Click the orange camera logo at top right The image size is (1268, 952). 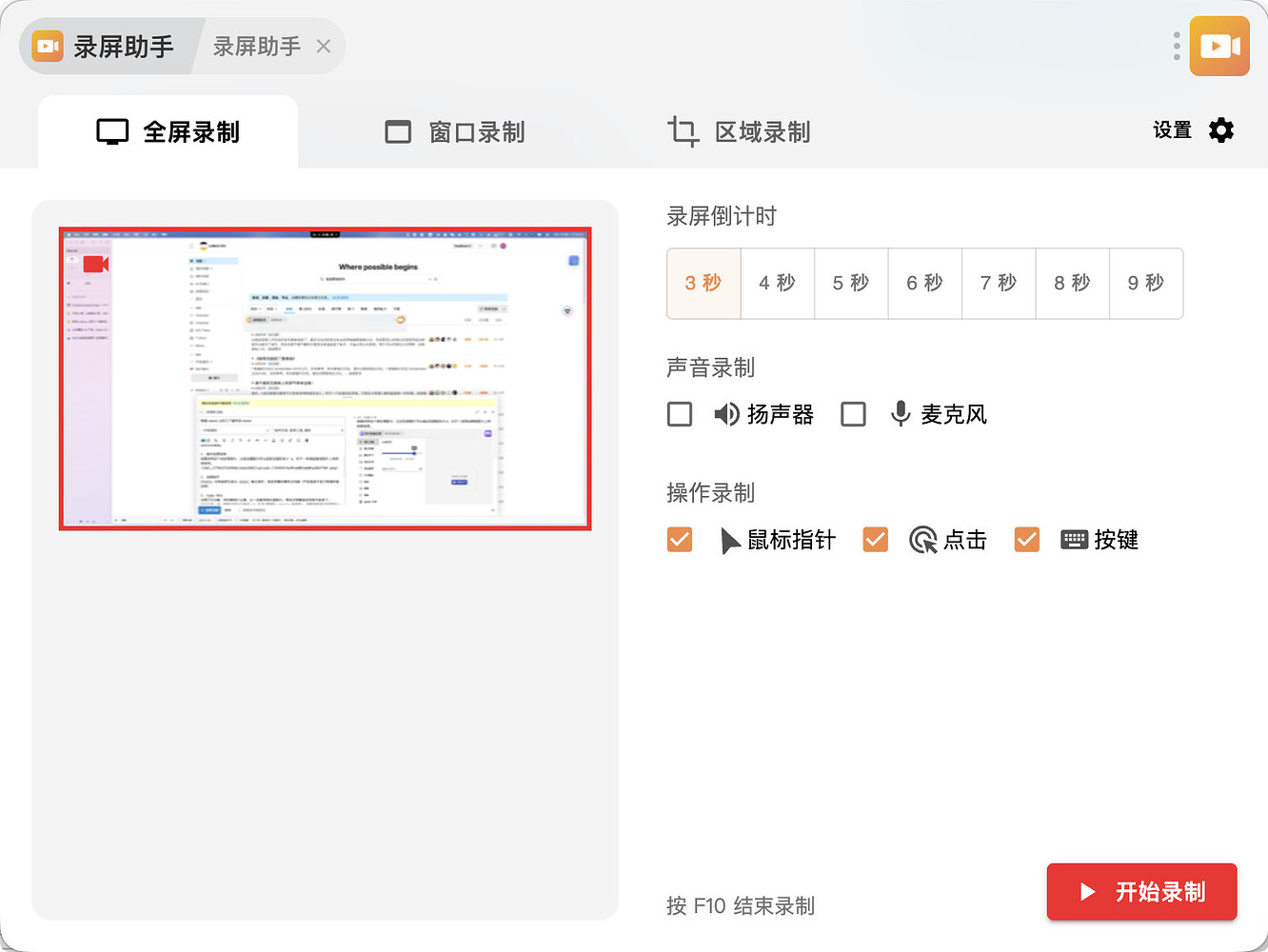1219,46
